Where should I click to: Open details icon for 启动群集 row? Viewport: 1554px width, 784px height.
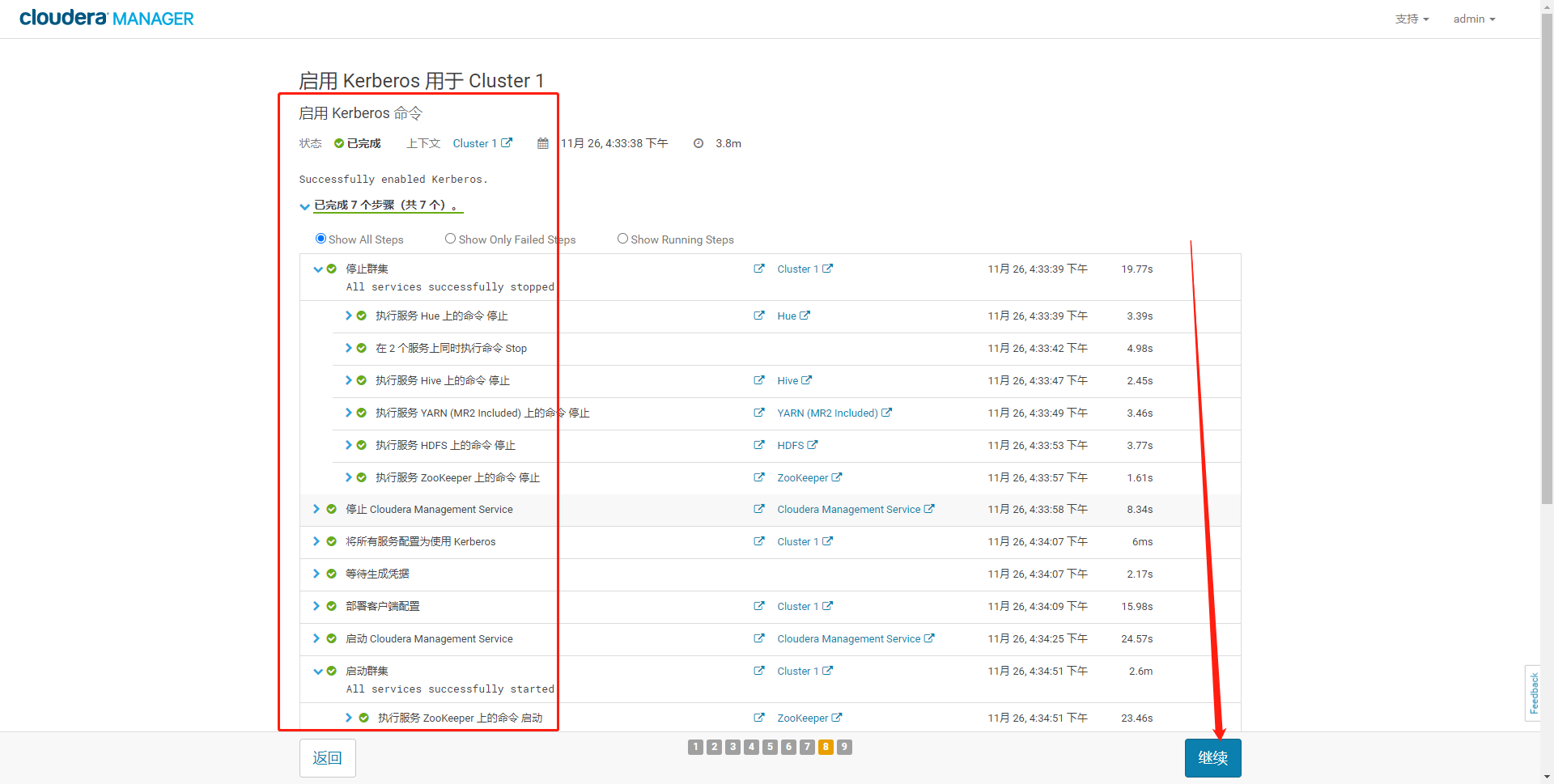click(x=759, y=671)
